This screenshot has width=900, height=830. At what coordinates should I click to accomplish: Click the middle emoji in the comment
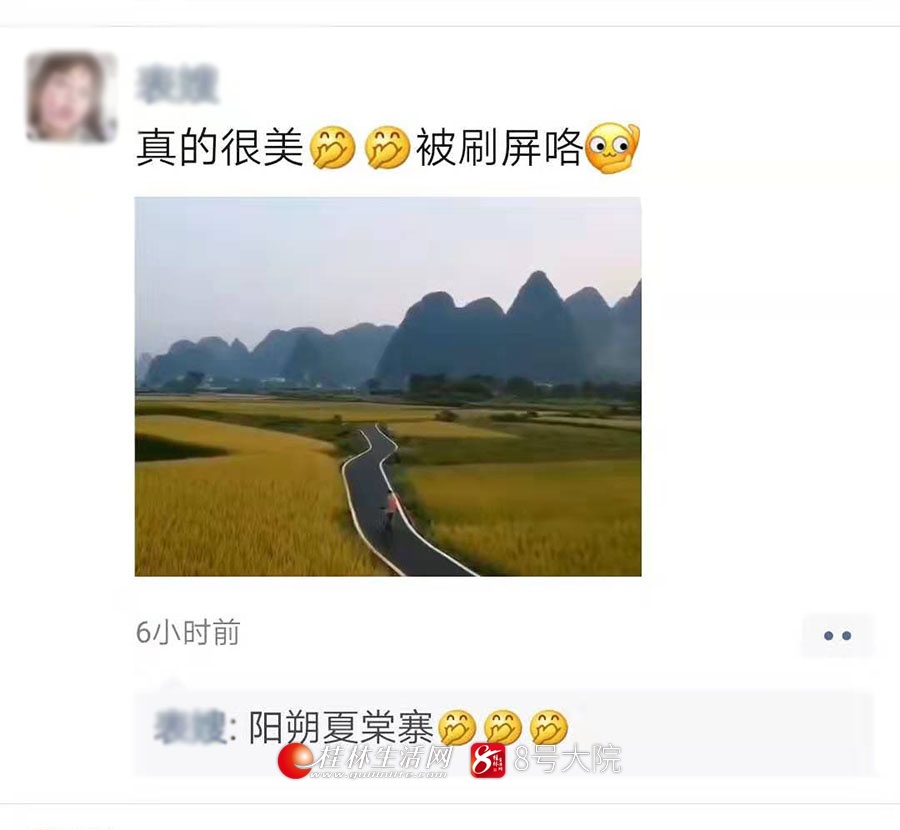pyautogui.click(x=503, y=728)
